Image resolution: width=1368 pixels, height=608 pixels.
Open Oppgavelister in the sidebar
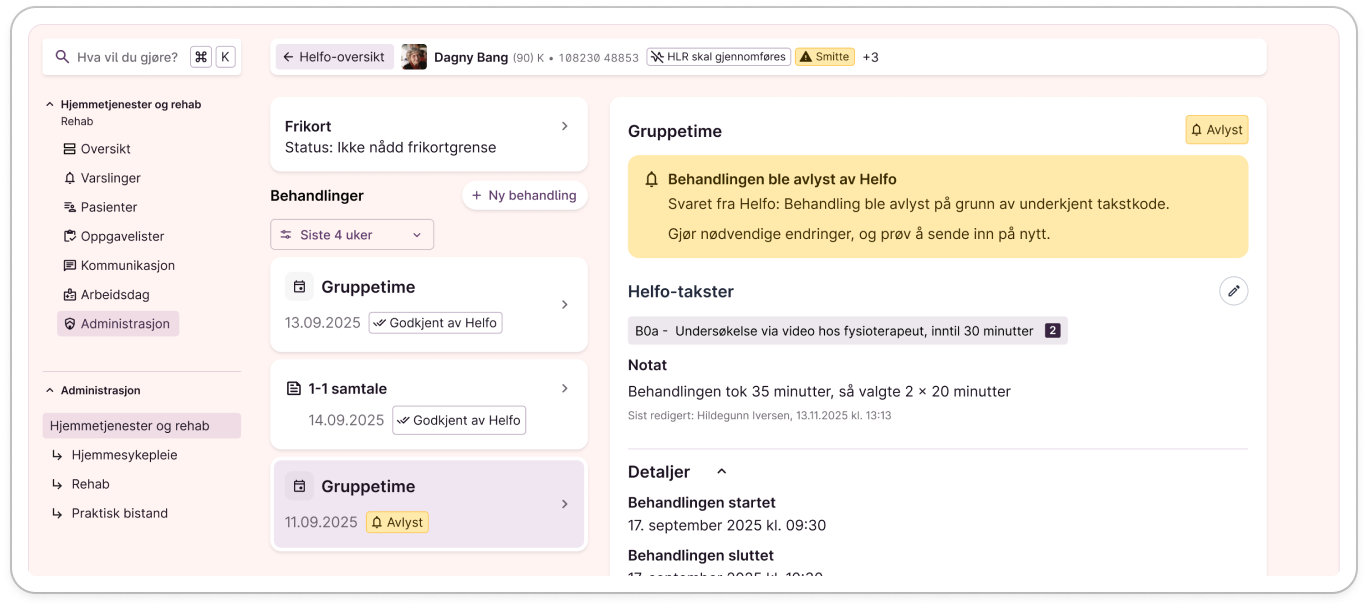click(x=122, y=236)
